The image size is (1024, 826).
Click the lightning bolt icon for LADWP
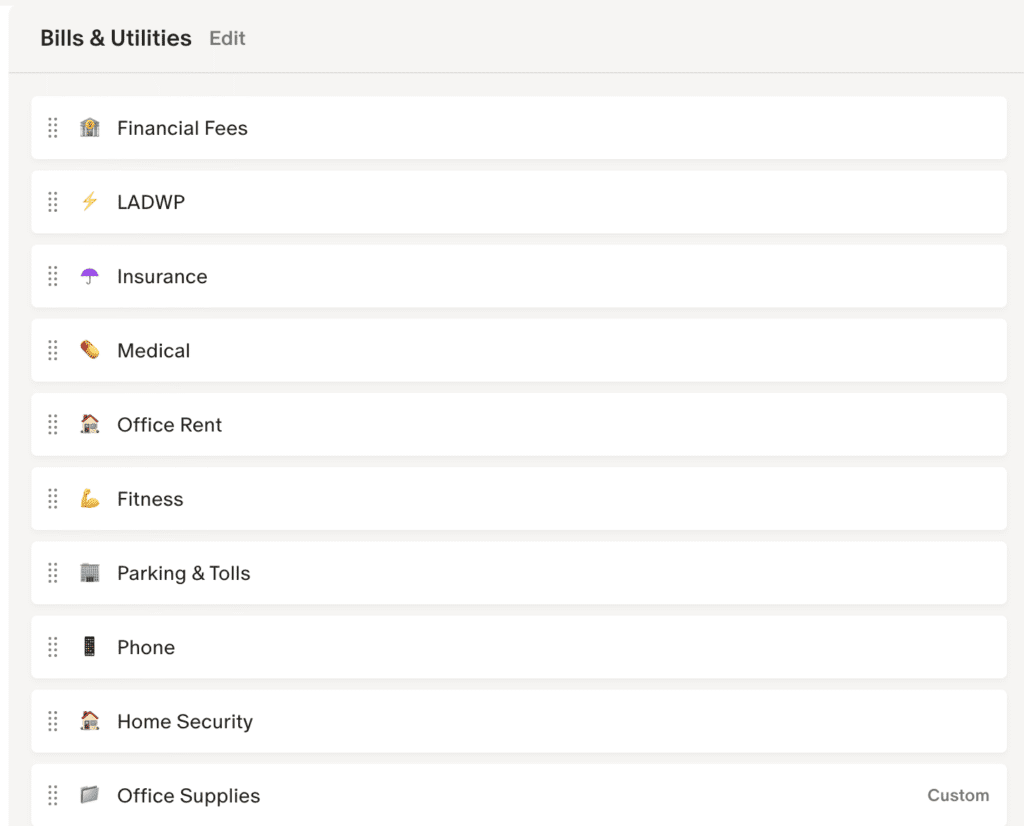[90, 202]
